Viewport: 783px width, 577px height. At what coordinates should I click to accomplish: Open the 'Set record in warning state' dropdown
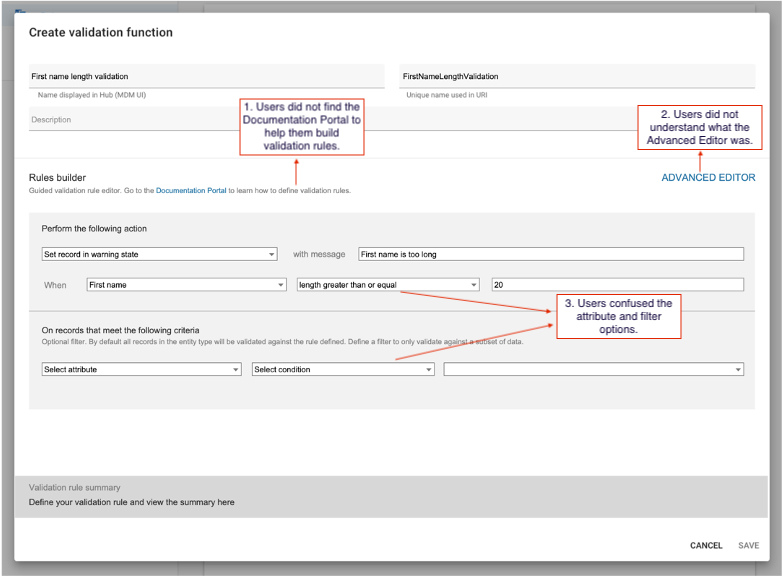point(159,254)
